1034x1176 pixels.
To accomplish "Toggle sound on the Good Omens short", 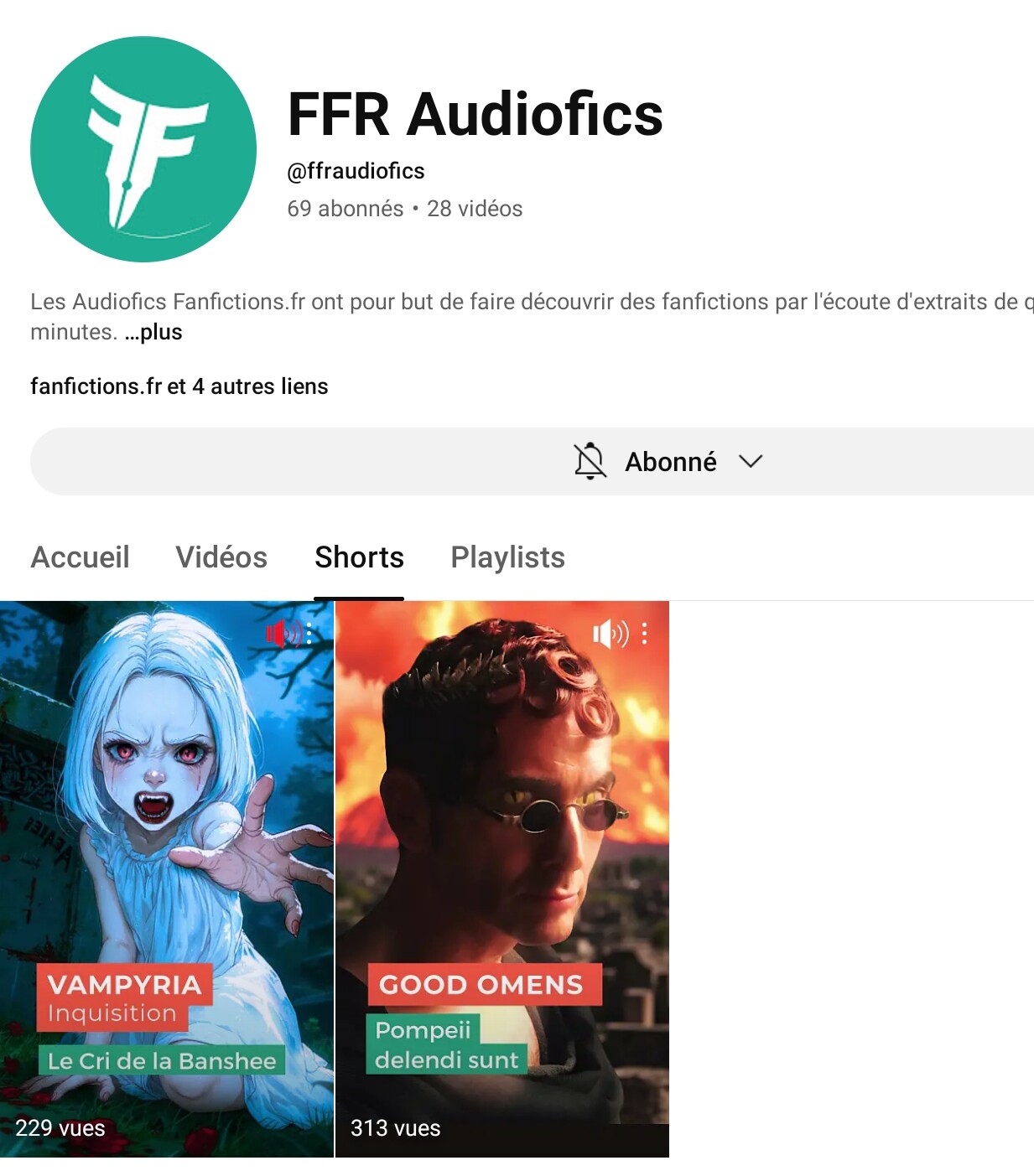I will [611, 634].
